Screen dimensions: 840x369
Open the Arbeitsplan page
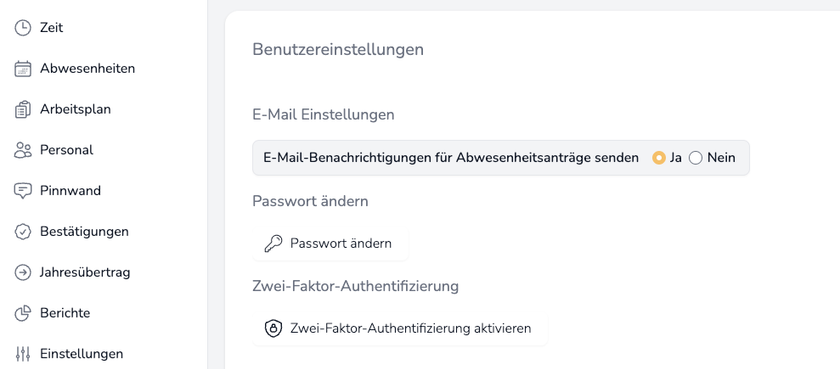pyautogui.click(x=76, y=109)
